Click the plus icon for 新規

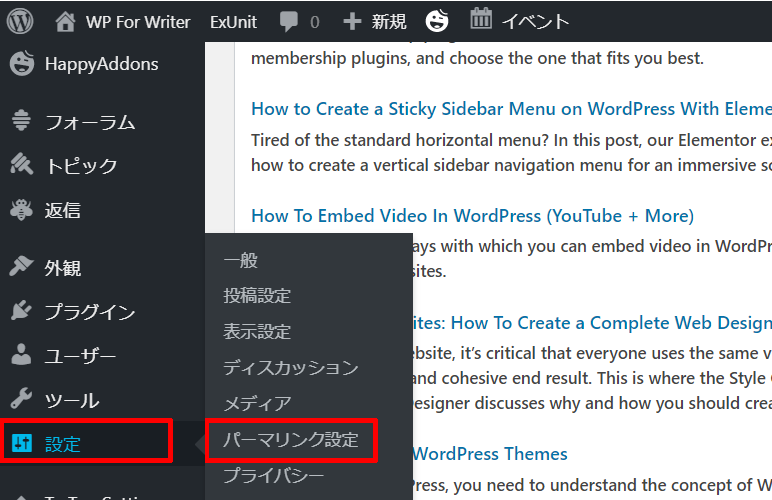click(x=352, y=22)
